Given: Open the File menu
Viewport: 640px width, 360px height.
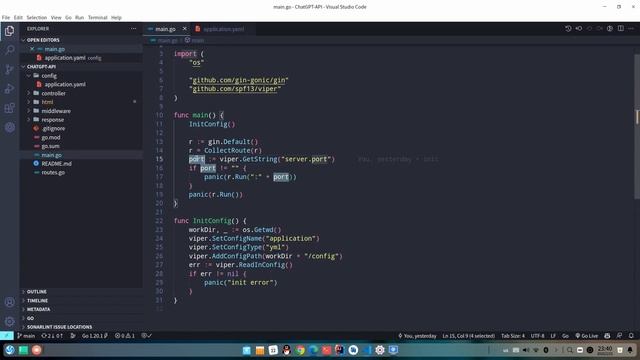Looking at the screenshot, I should click(6, 18).
